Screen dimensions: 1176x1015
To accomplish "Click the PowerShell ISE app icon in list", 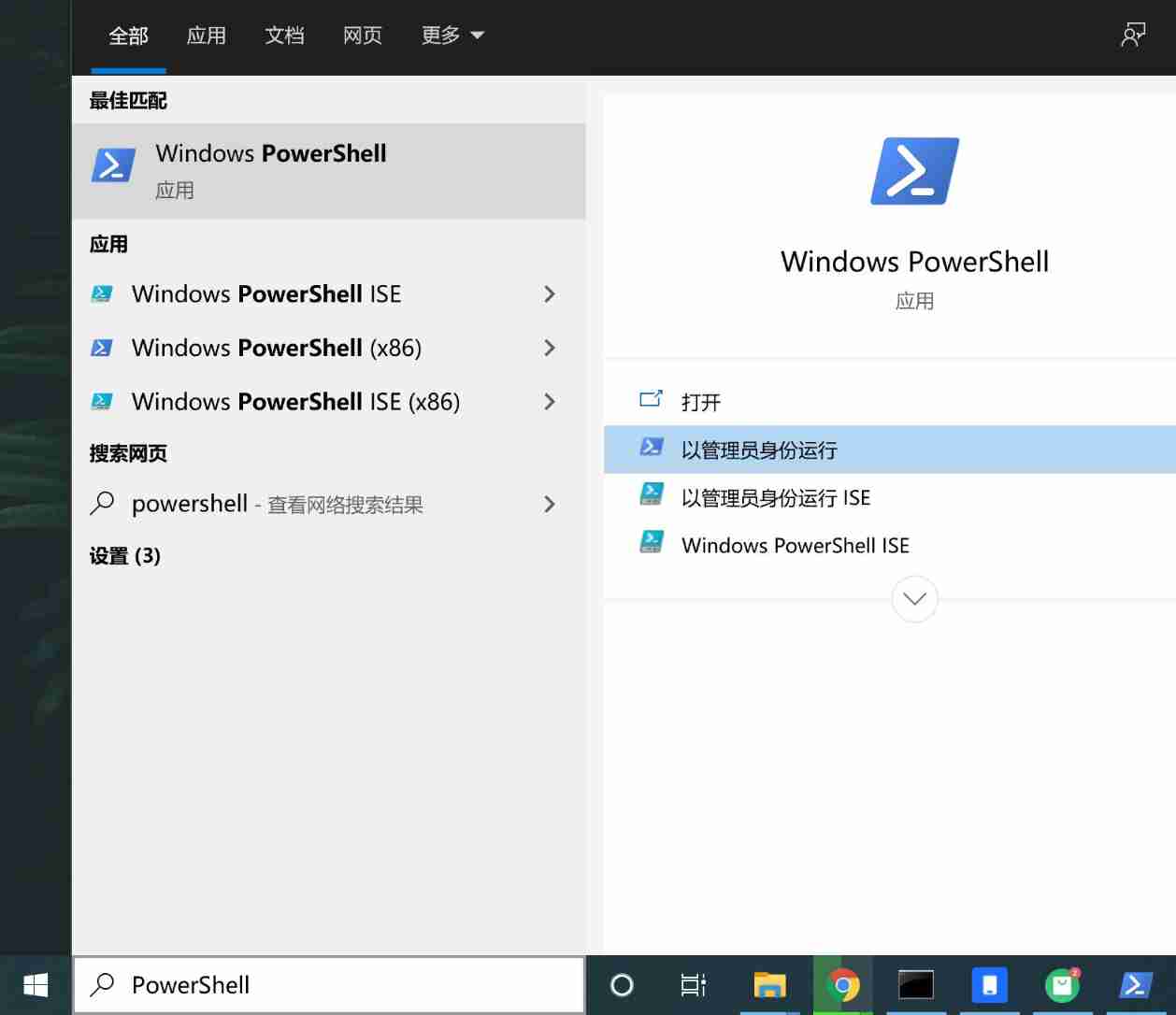I will click(102, 294).
